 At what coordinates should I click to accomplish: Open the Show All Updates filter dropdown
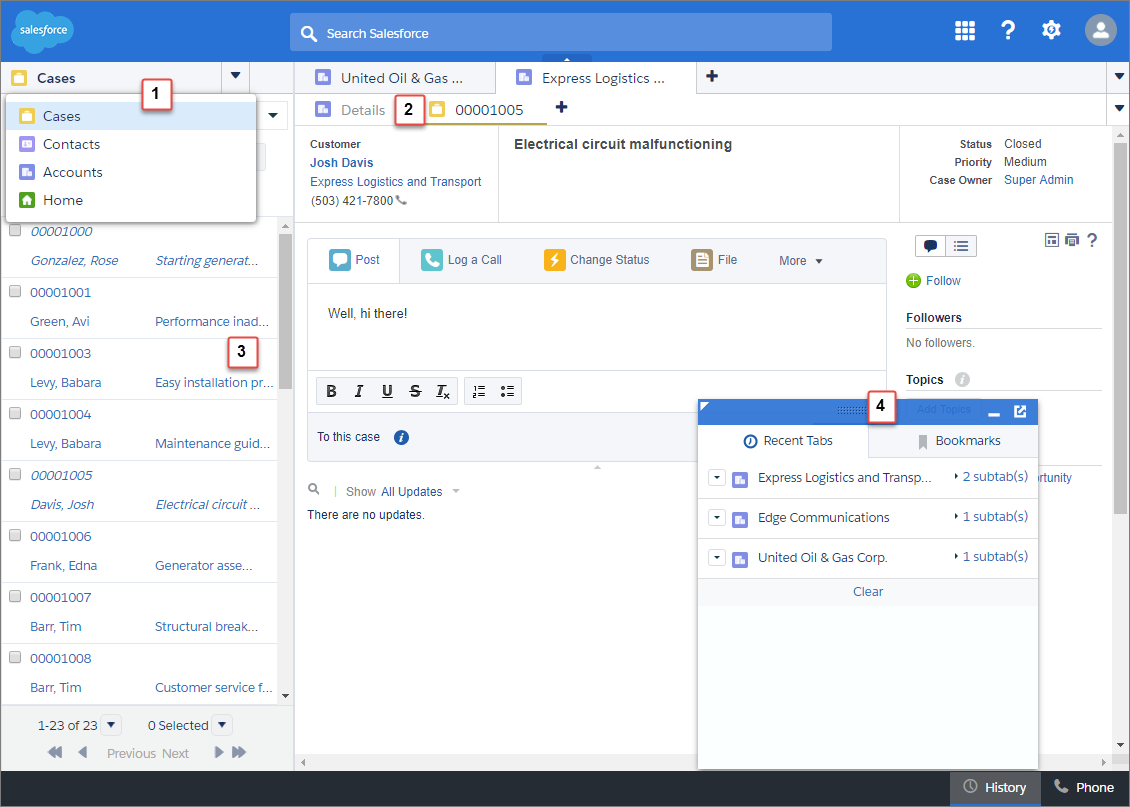455,491
